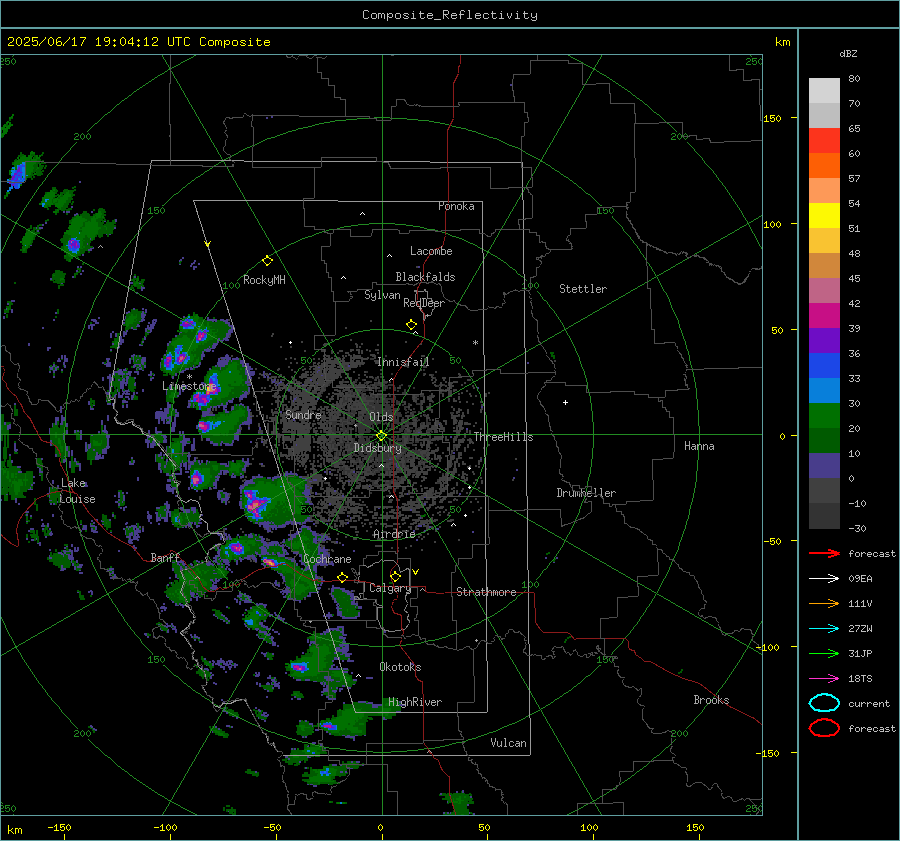Click the Vulcan town label
Viewport: 900px width, 841px height.
pos(508,743)
